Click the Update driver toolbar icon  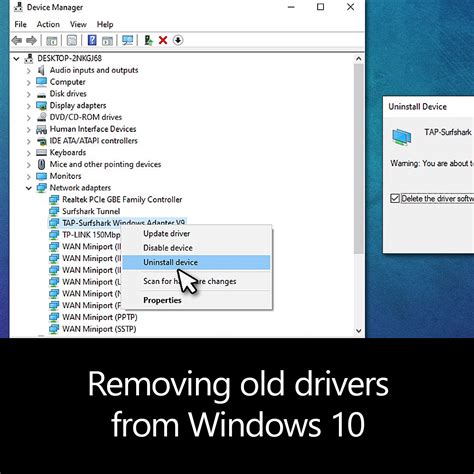pos(148,41)
